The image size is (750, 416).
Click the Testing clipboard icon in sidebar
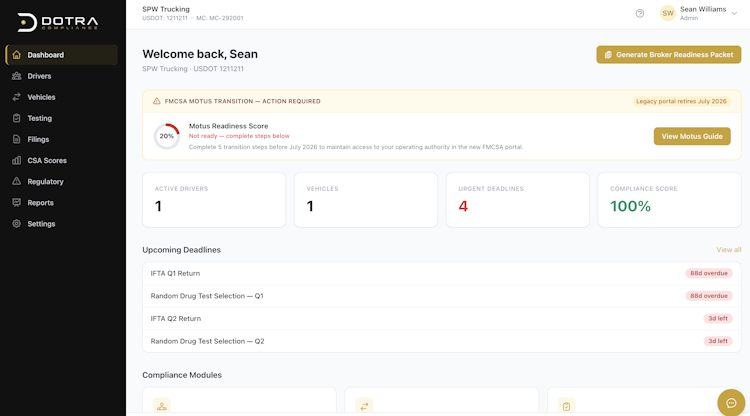(x=17, y=118)
